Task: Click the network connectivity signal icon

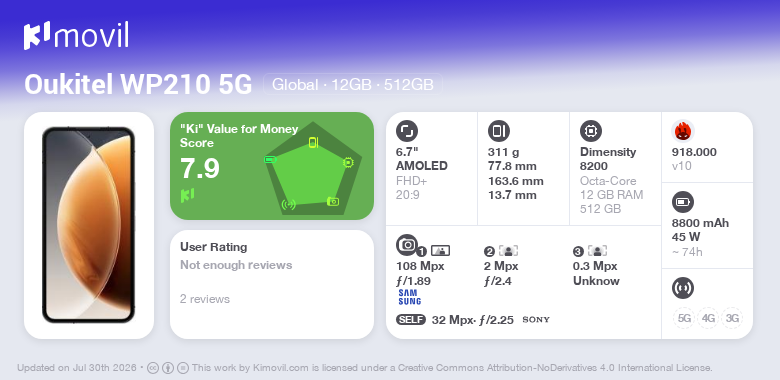Action: click(x=683, y=288)
